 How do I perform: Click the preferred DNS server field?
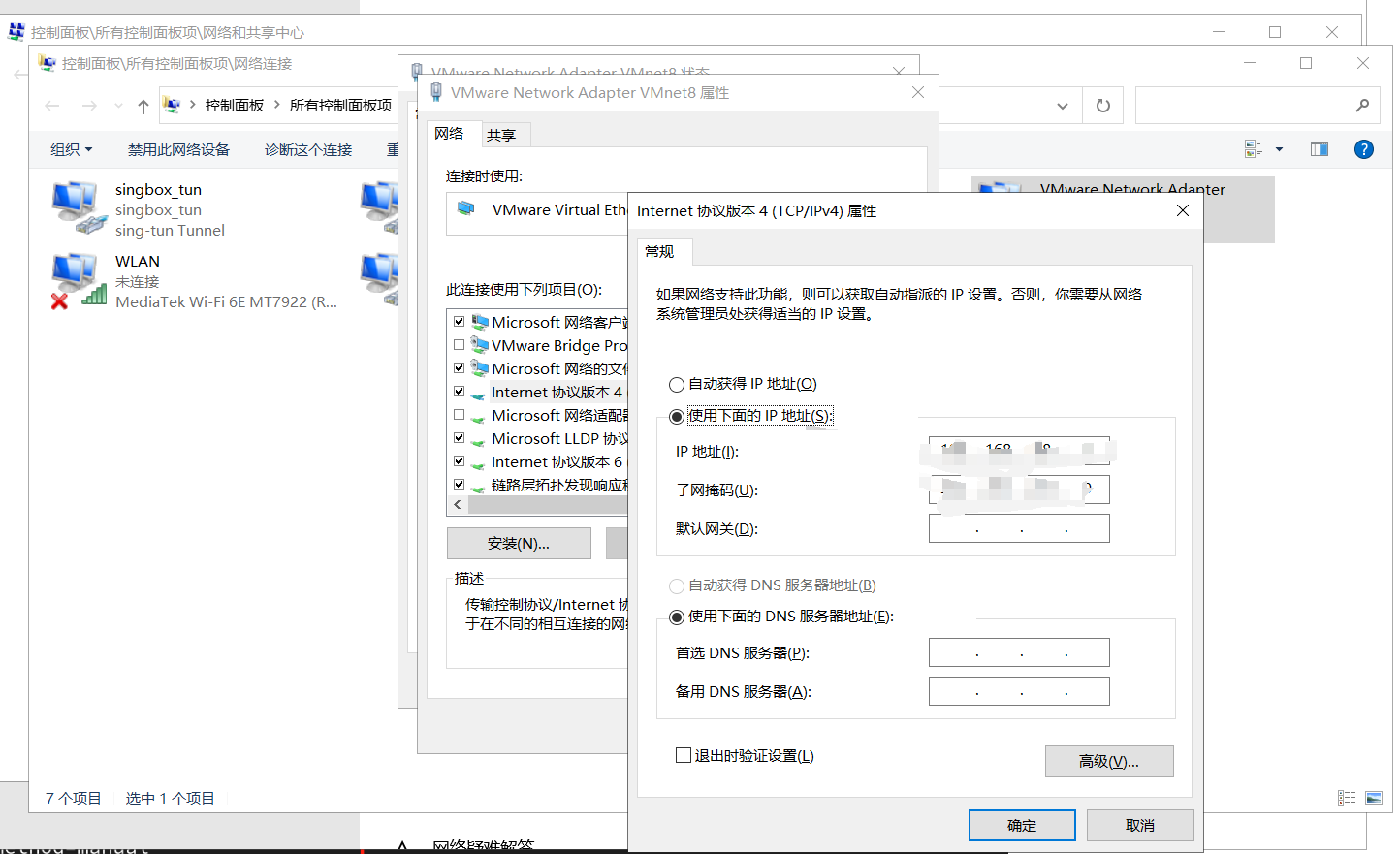pyautogui.click(x=1019, y=652)
